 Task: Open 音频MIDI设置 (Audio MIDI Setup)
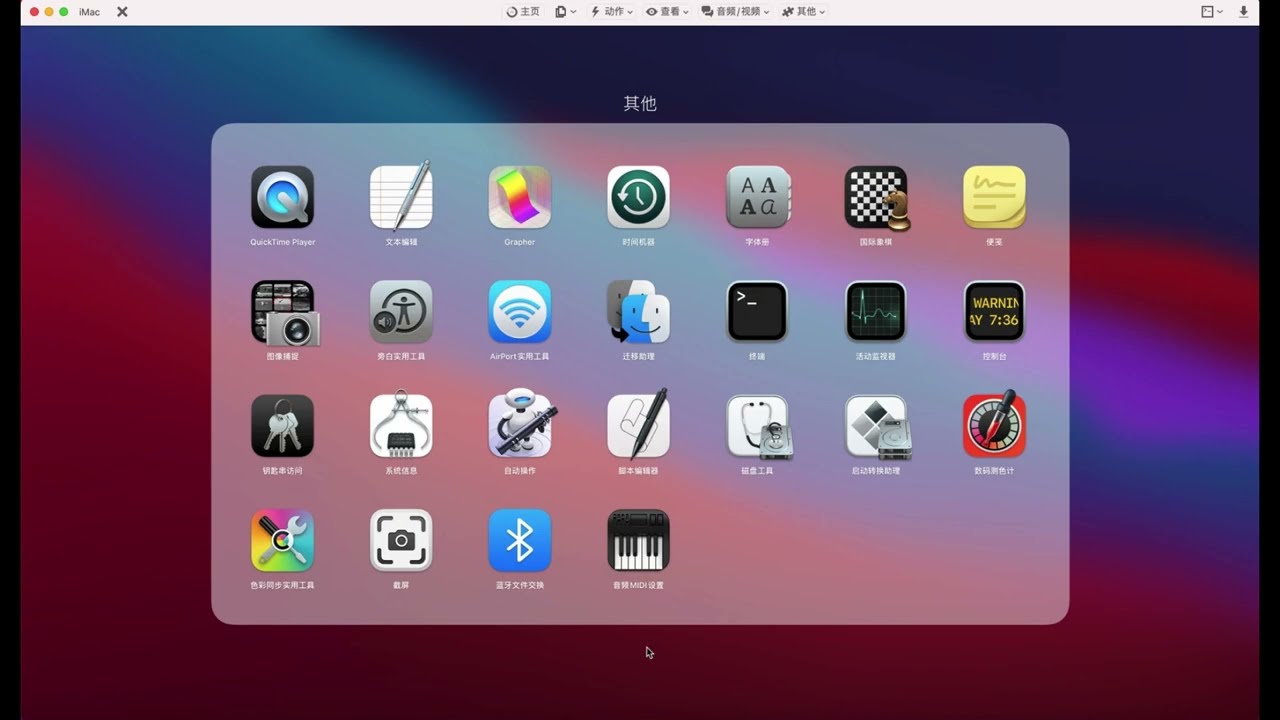coord(638,541)
